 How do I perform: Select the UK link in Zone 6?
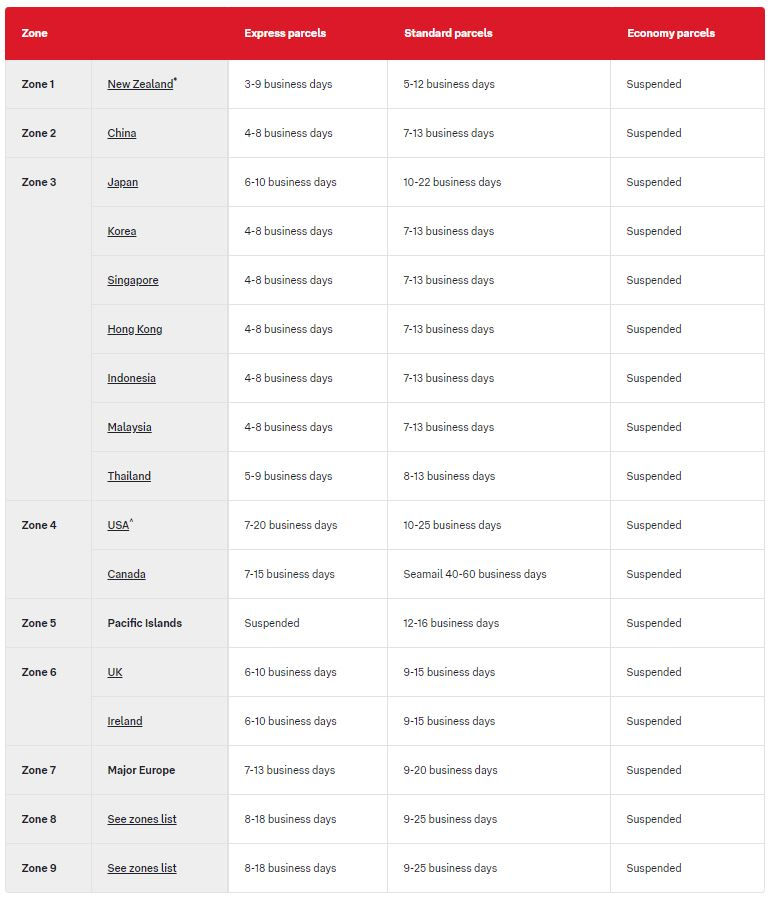[x=115, y=673]
